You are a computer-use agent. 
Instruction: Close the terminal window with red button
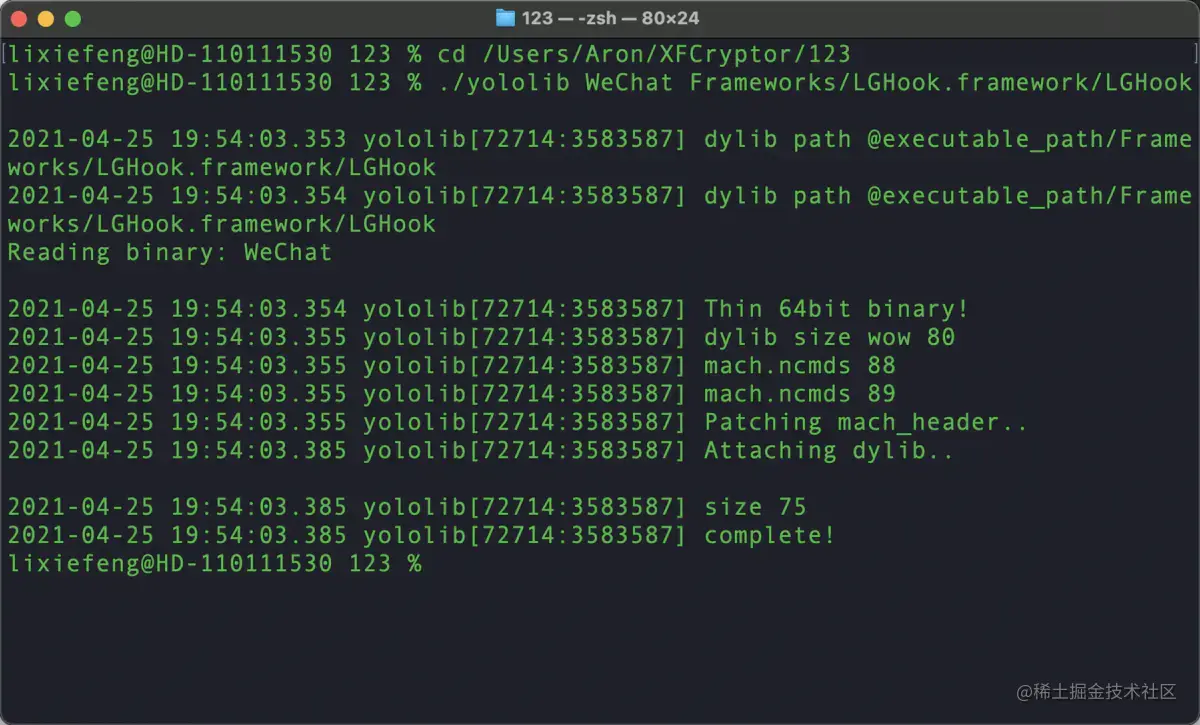20,19
